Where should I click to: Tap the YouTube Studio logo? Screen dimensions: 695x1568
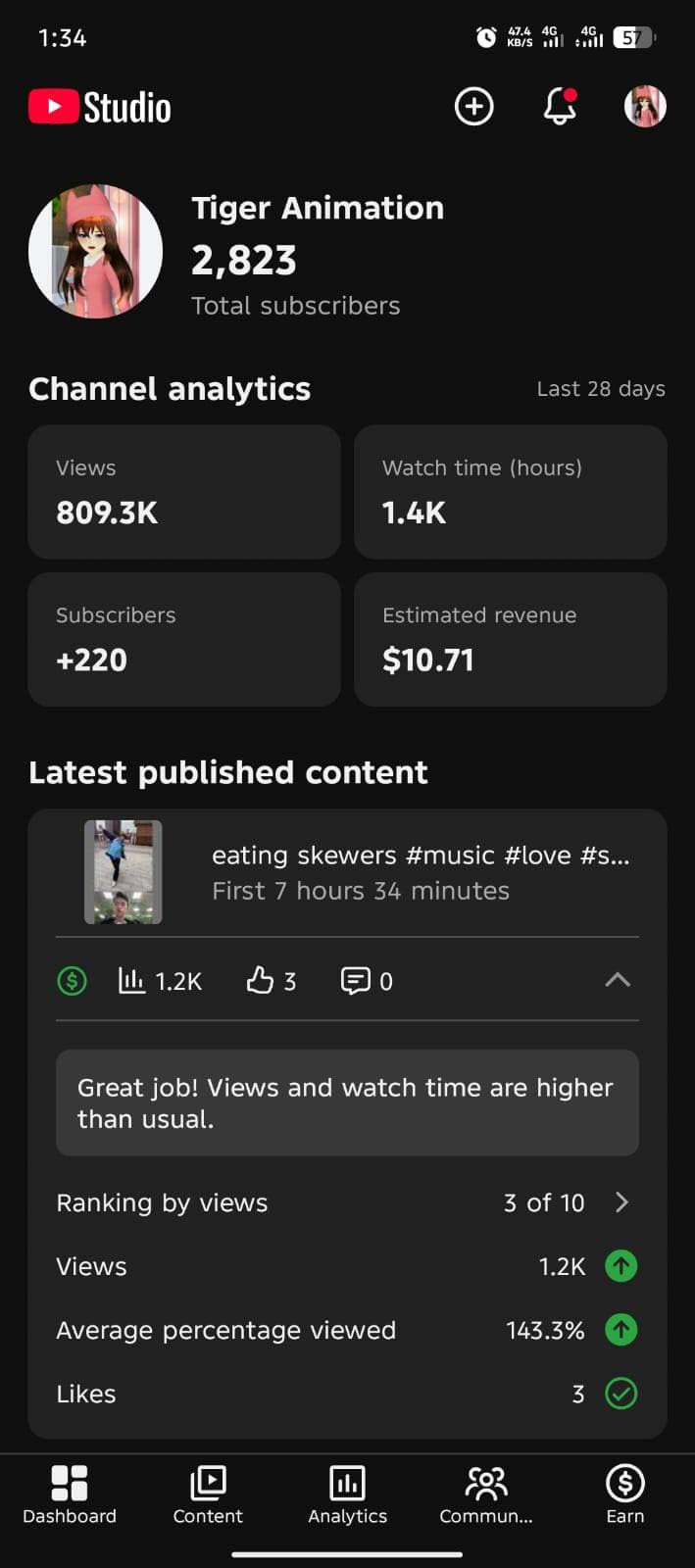point(100,107)
